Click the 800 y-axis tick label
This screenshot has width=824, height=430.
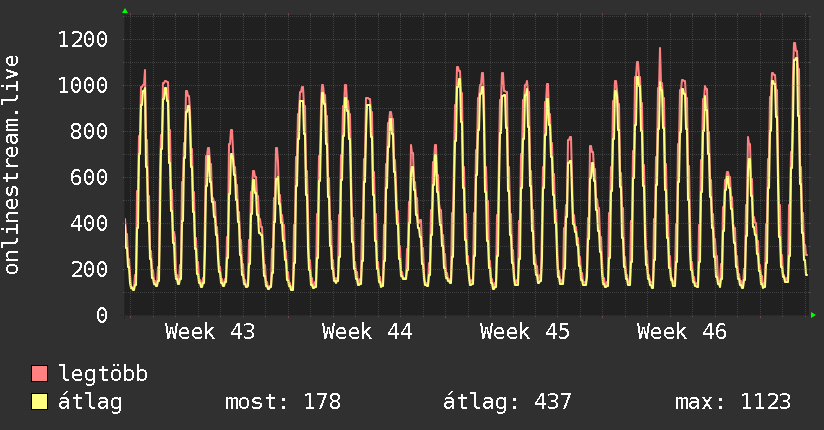coord(89,131)
